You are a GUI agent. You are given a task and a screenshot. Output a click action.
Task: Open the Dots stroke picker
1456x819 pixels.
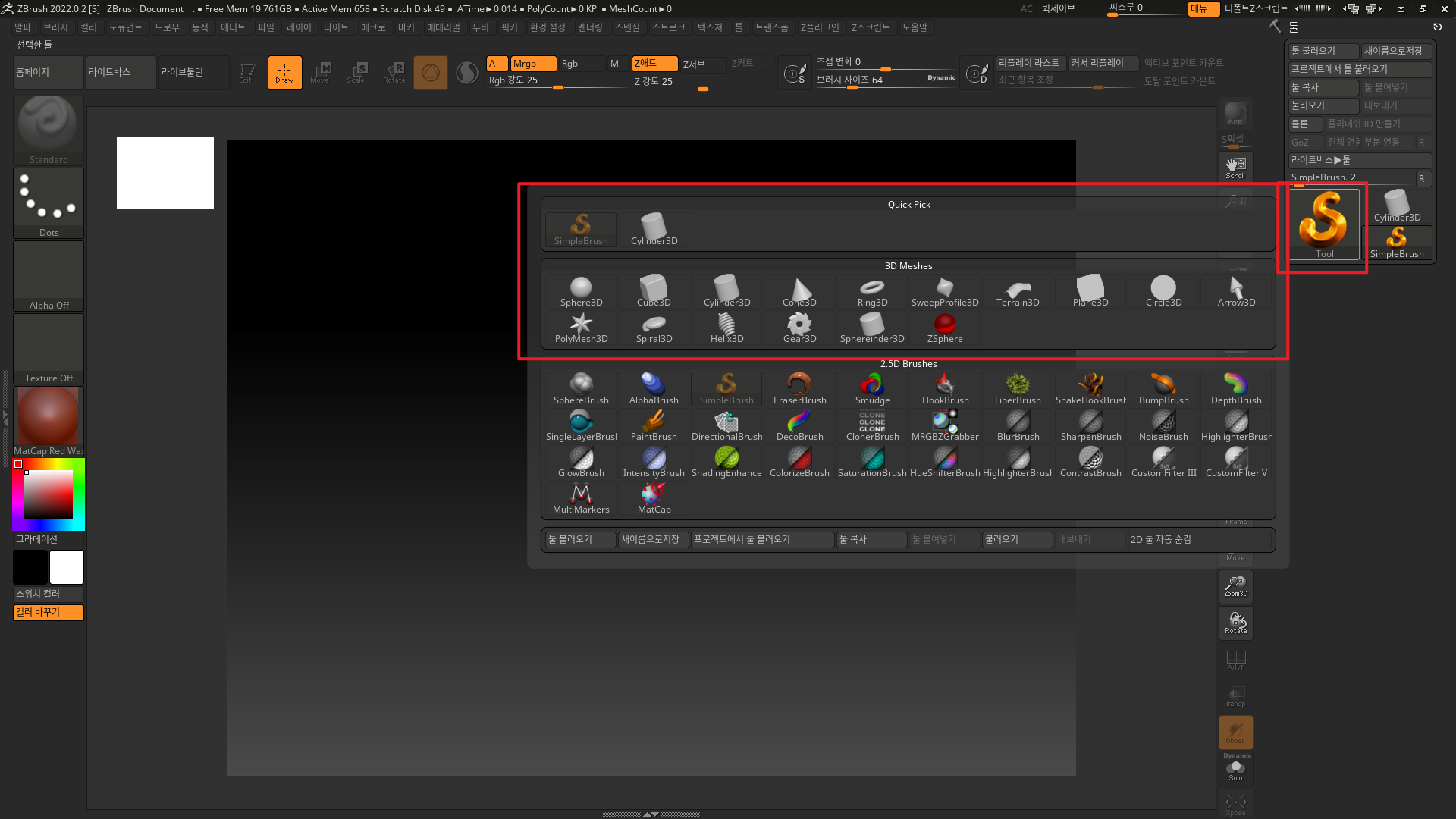point(49,202)
